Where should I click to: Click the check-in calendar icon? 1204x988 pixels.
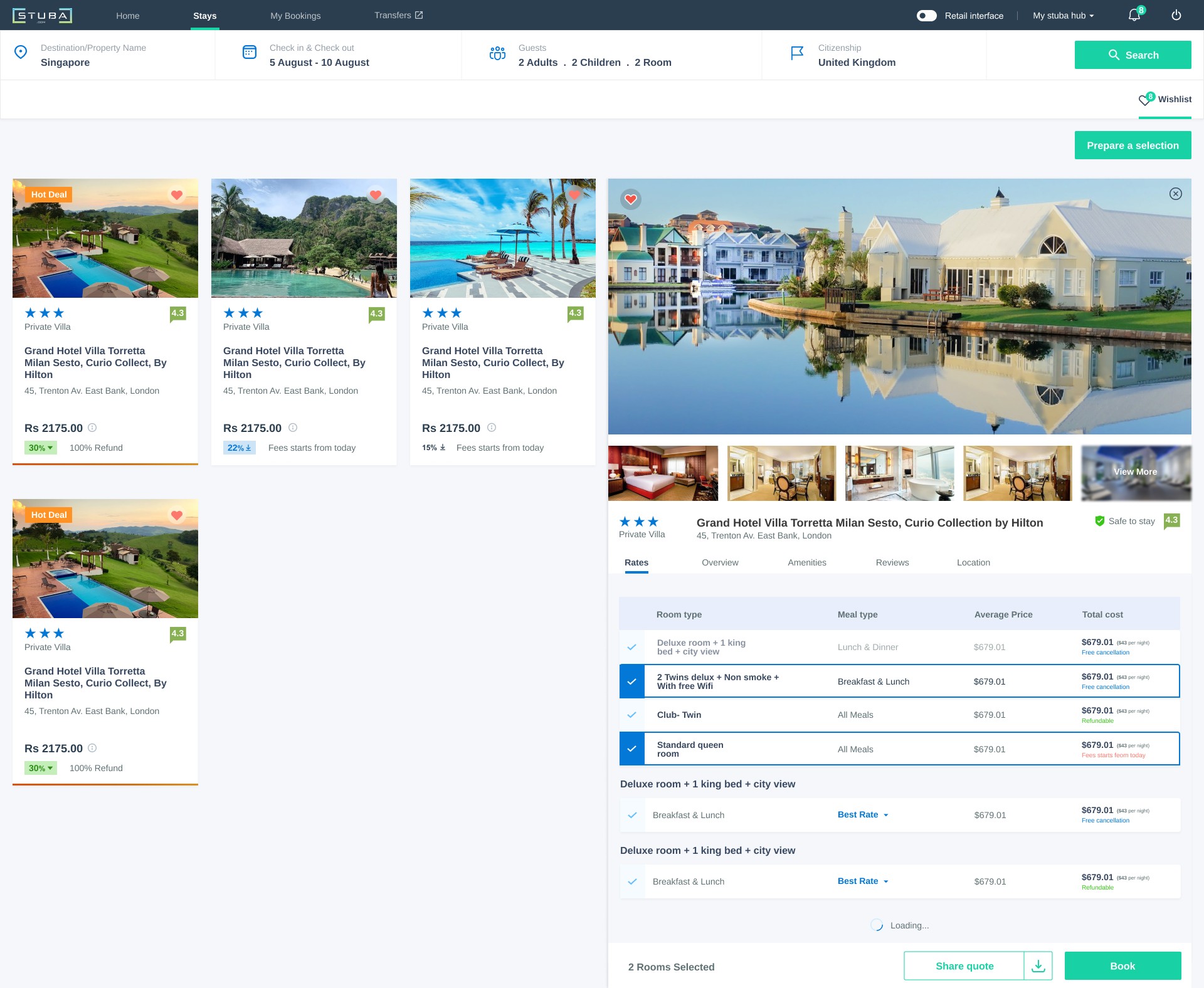point(250,53)
